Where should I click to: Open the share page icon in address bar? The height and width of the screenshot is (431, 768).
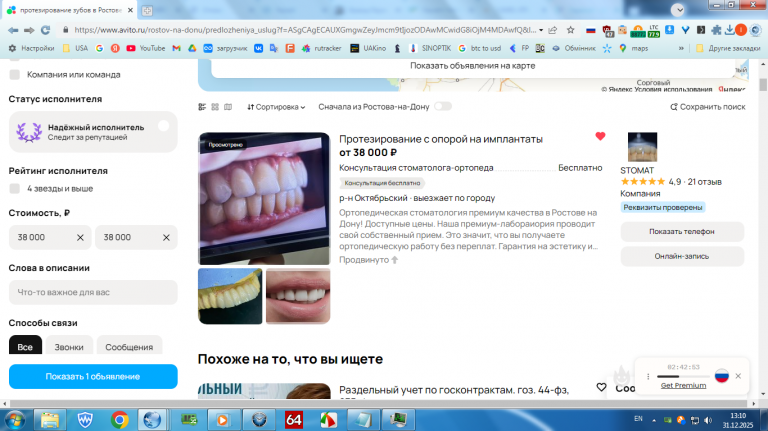pos(553,30)
